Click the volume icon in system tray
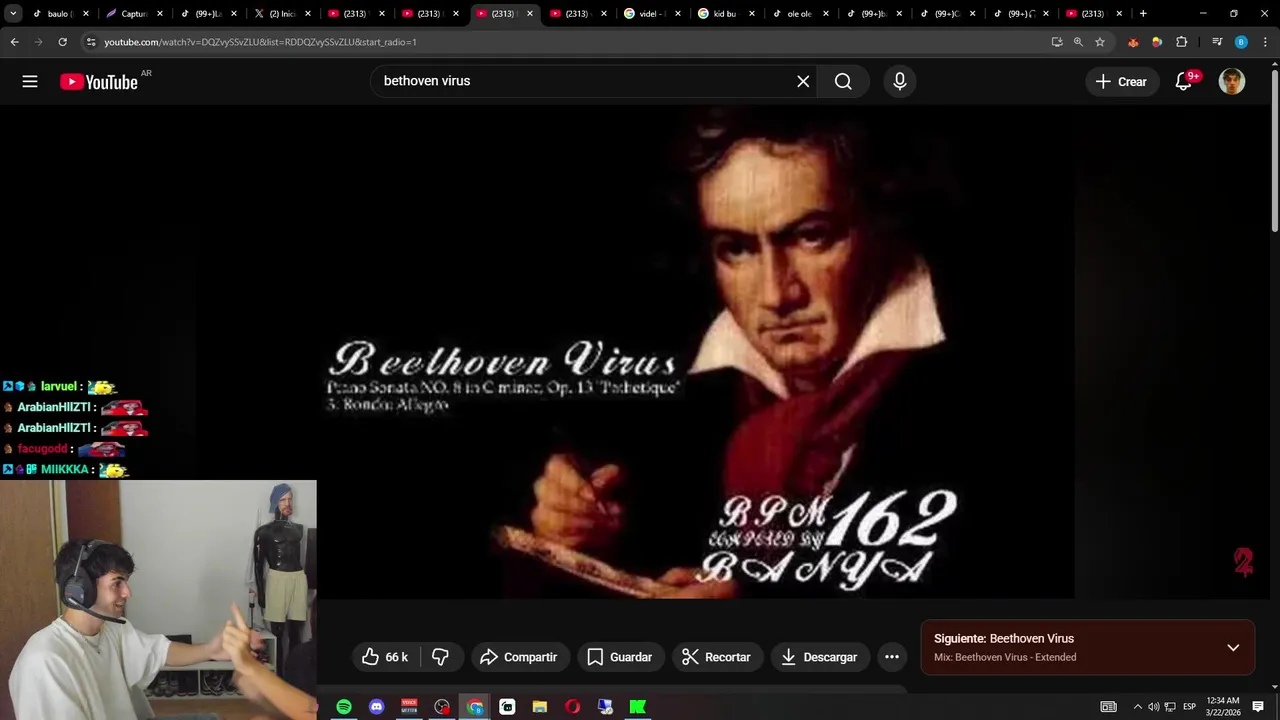This screenshot has height=720, width=1280. tap(1153, 707)
